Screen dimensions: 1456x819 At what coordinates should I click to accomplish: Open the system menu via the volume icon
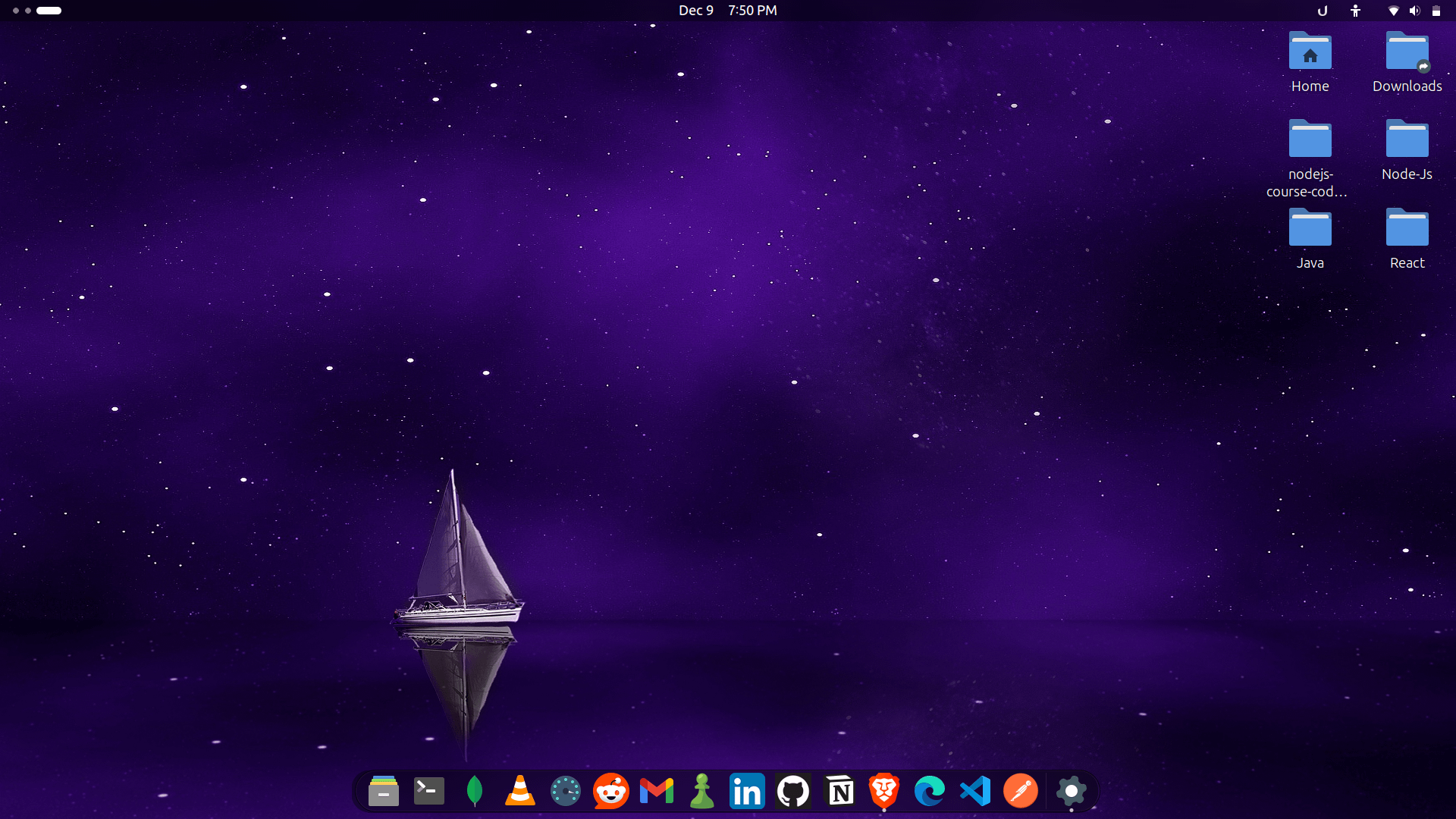coord(1414,11)
